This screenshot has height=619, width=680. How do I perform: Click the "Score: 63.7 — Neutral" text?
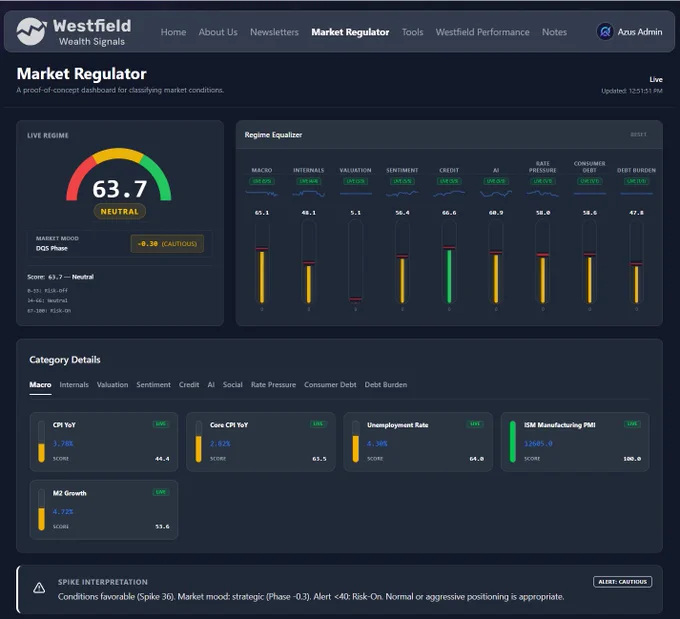click(60, 277)
